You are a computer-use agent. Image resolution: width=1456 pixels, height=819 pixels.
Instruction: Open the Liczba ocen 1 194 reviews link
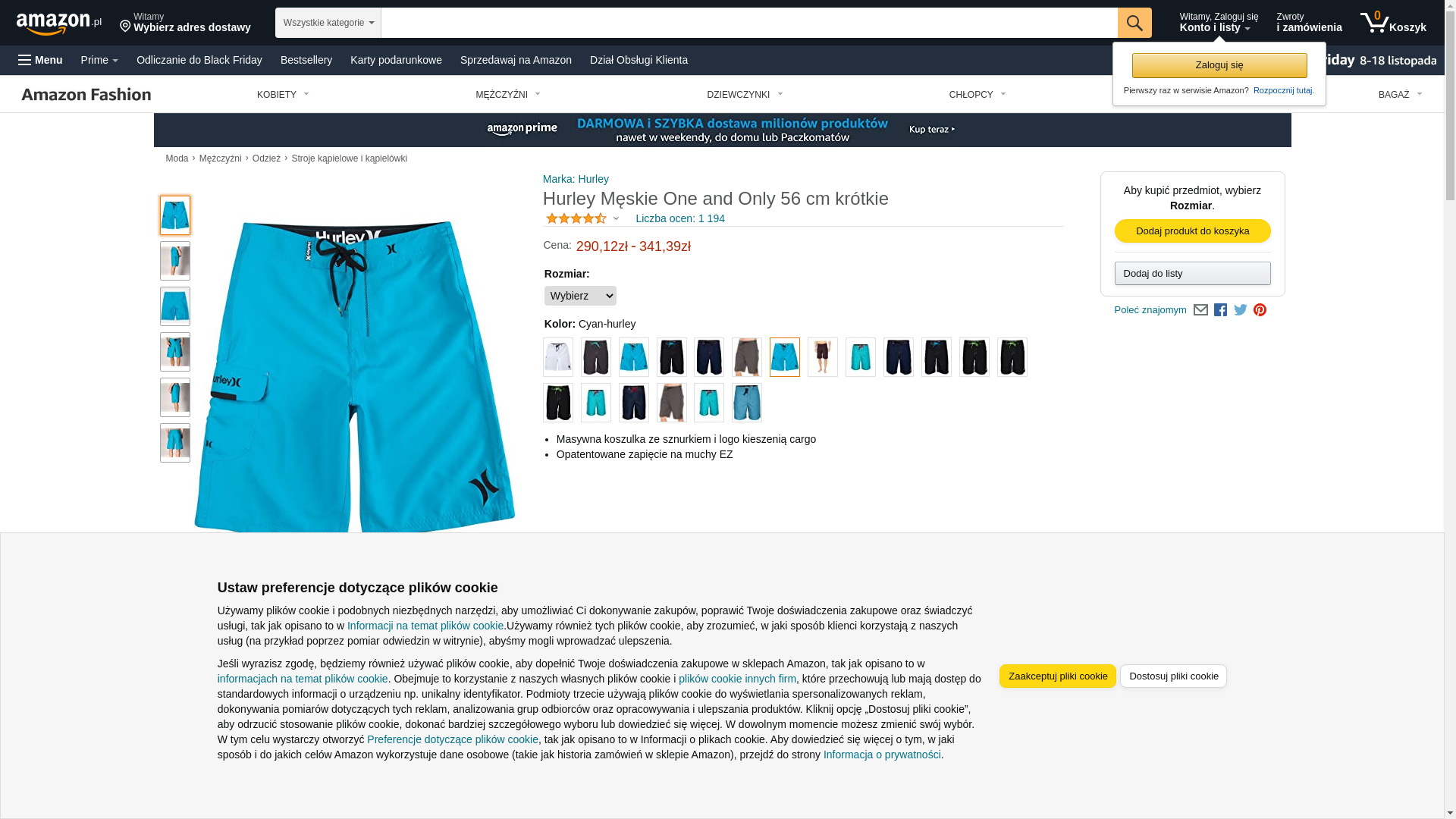click(x=679, y=218)
